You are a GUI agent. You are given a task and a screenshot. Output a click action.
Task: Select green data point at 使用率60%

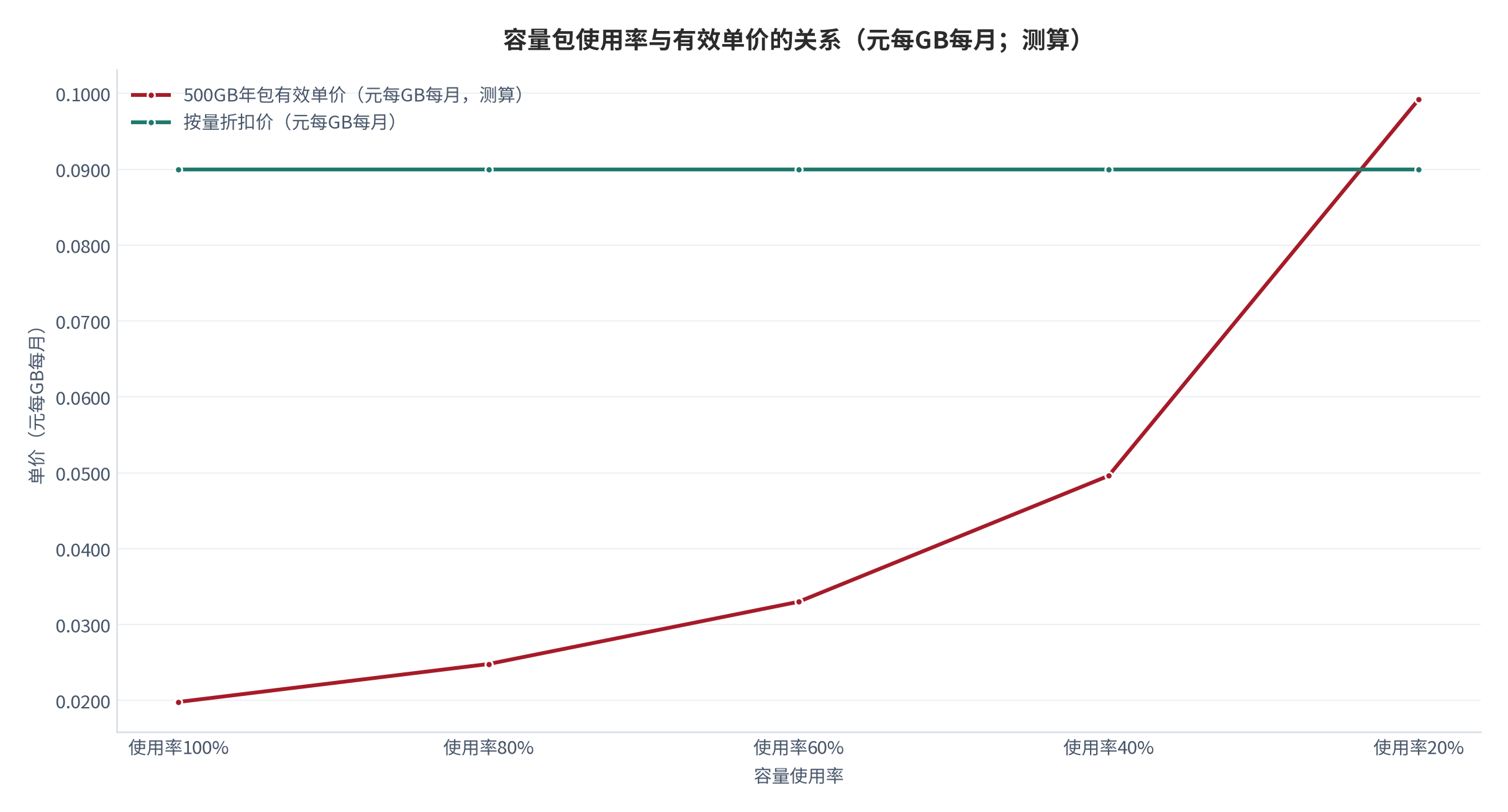799,169
